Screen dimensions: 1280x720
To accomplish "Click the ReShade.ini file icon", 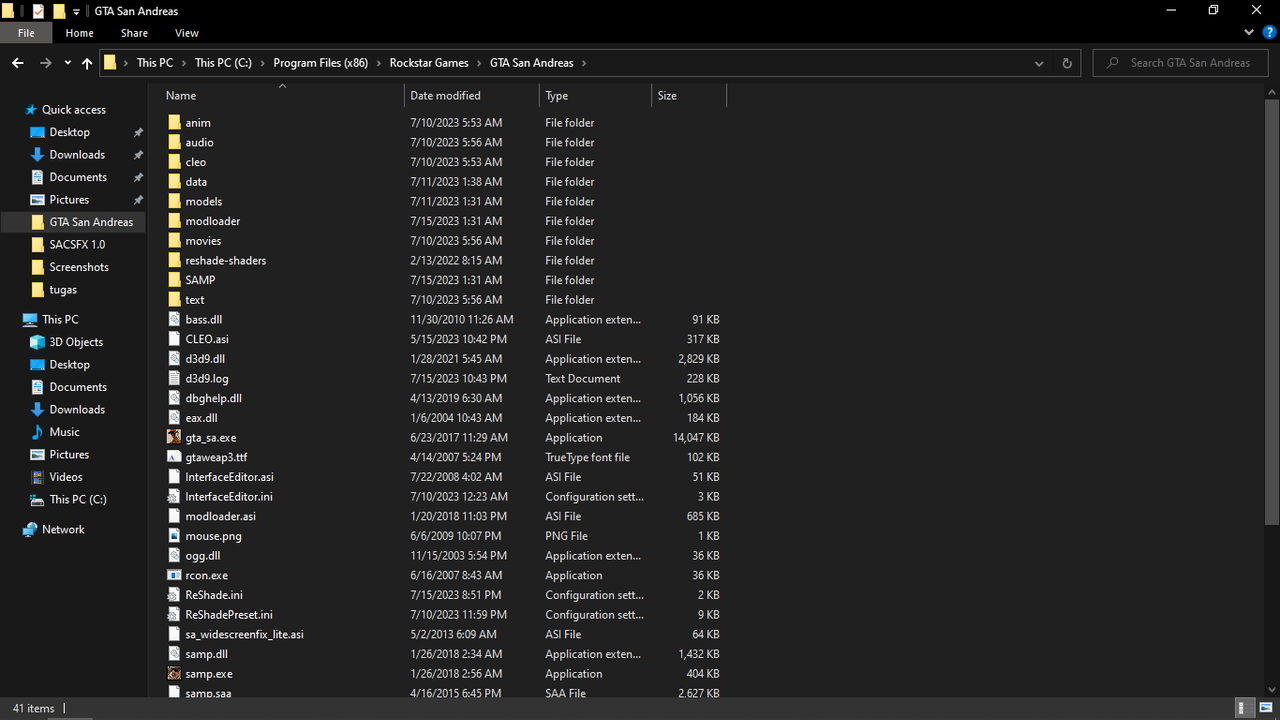I will 174,595.
